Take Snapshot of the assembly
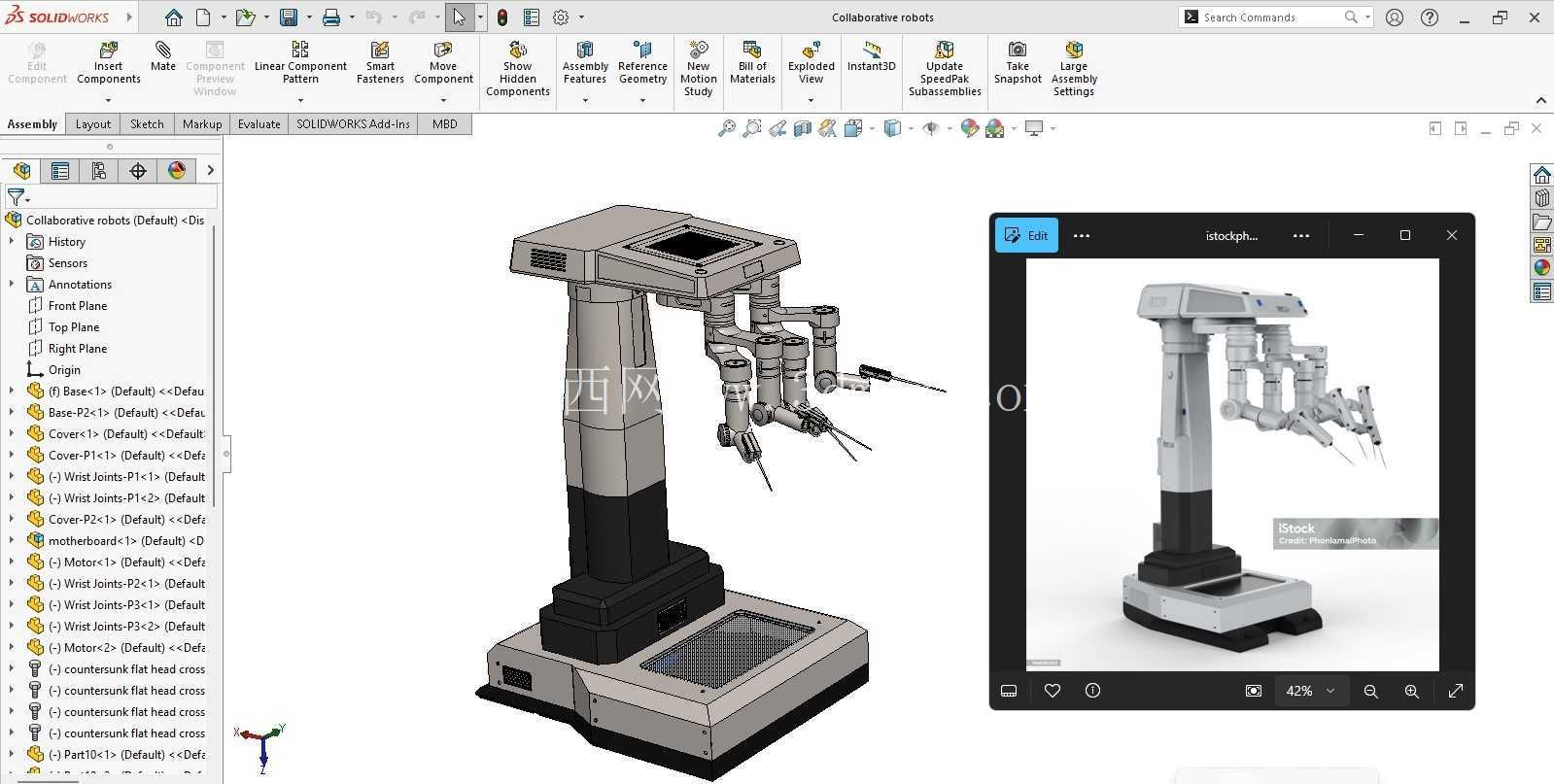The width and height of the screenshot is (1554, 784). (x=1018, y=63)
